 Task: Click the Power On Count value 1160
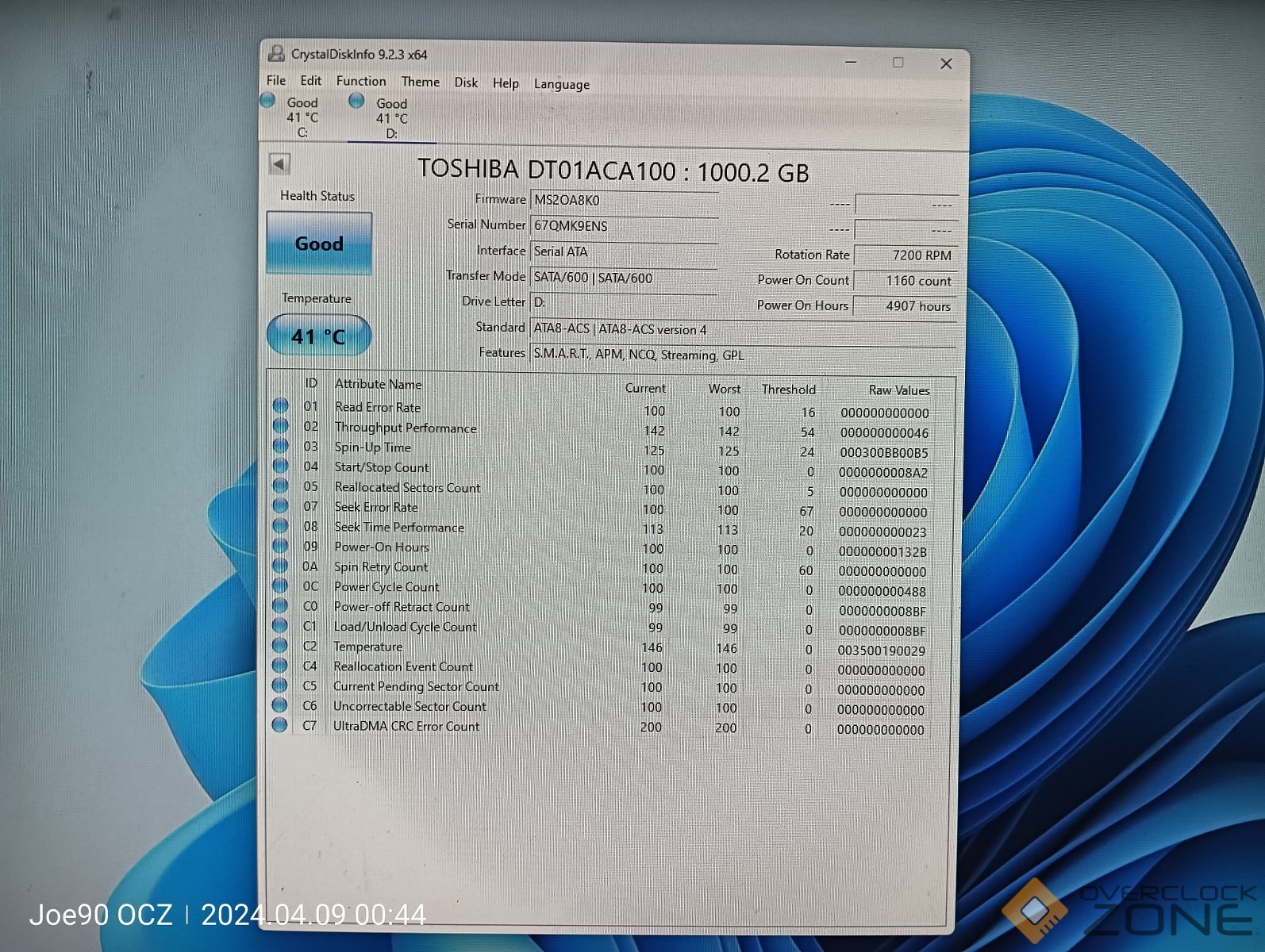905,280
